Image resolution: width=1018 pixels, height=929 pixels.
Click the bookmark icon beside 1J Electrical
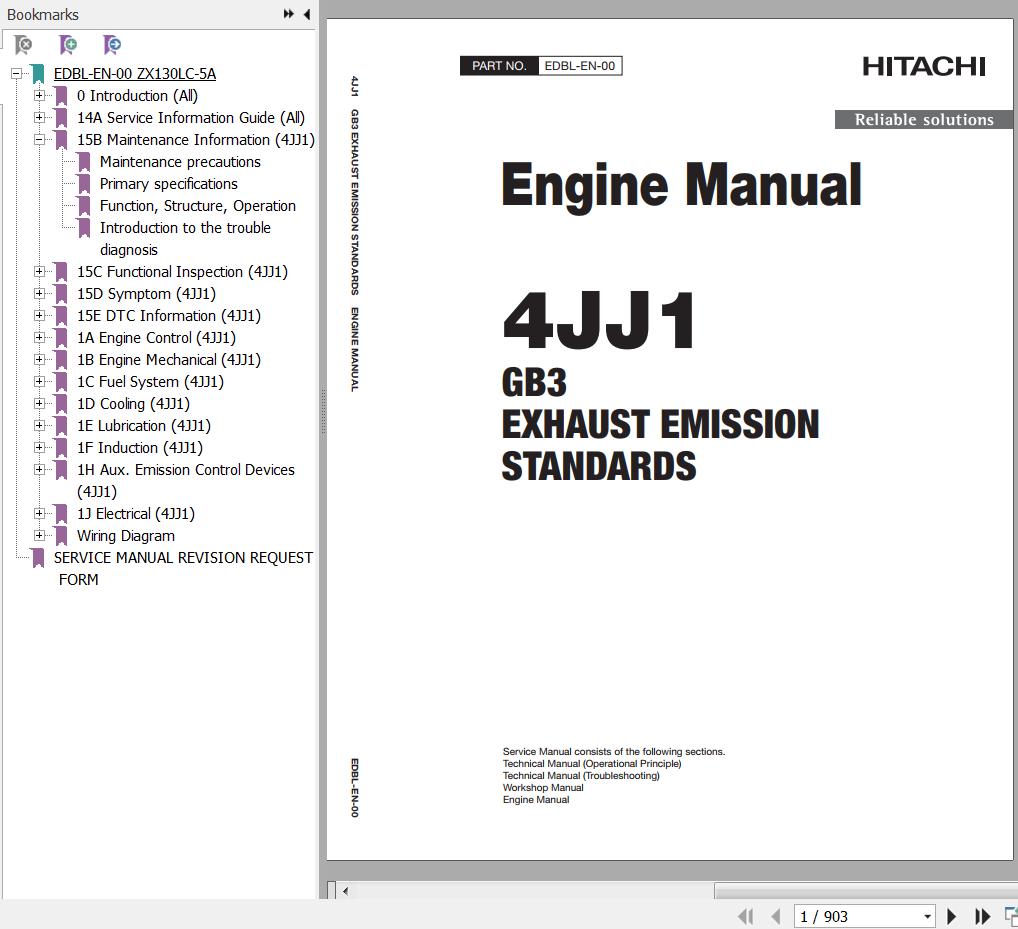(x=62, y=514)
